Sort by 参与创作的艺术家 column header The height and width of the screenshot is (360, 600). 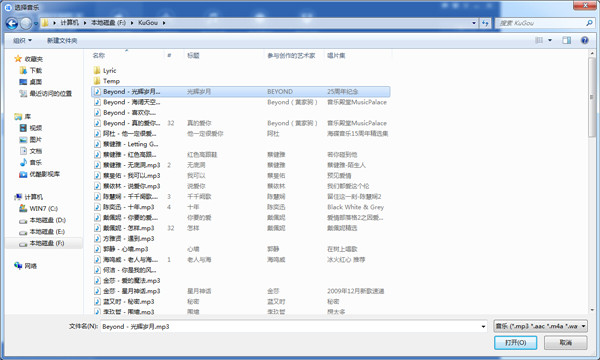291,55
